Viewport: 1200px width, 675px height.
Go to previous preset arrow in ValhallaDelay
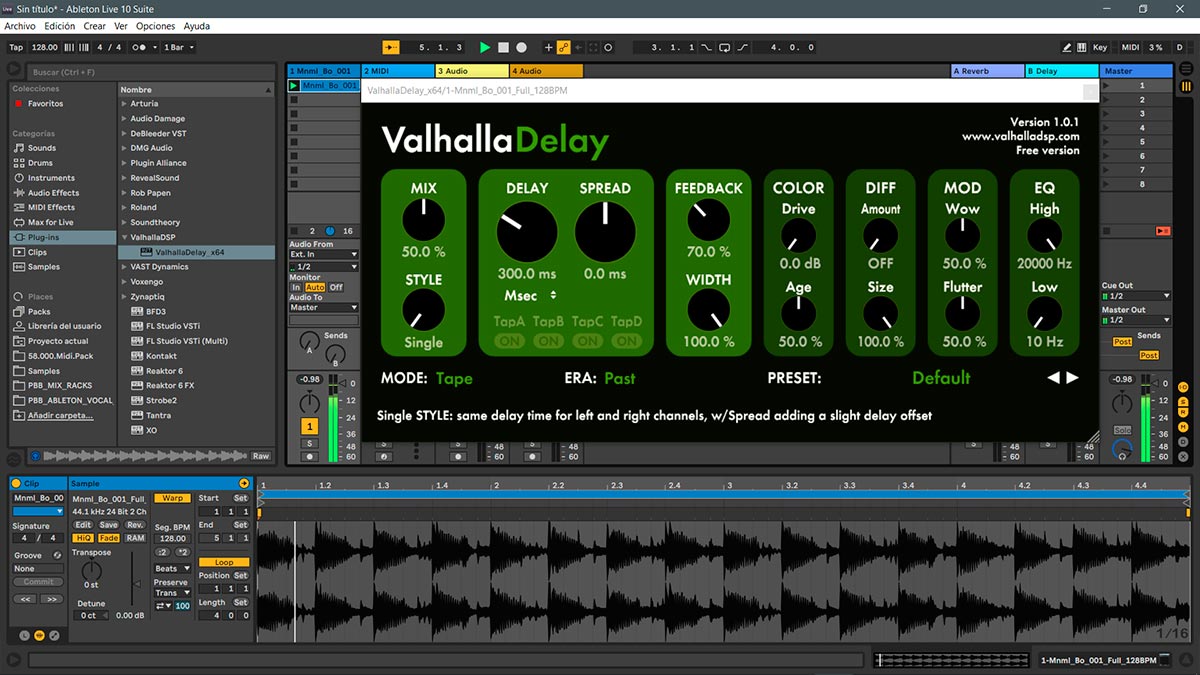pos(1054,378)
